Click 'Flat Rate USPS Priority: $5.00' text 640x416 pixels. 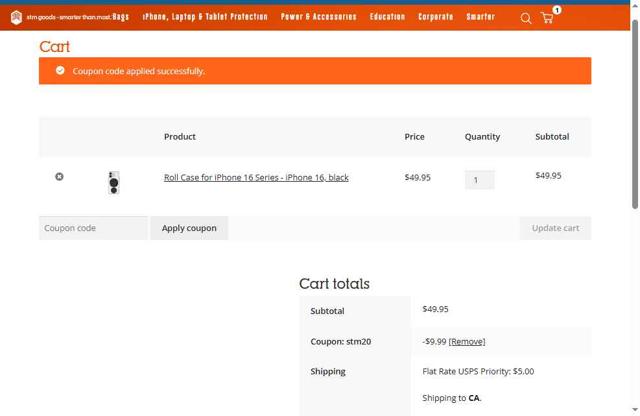(x=478, y=372)
